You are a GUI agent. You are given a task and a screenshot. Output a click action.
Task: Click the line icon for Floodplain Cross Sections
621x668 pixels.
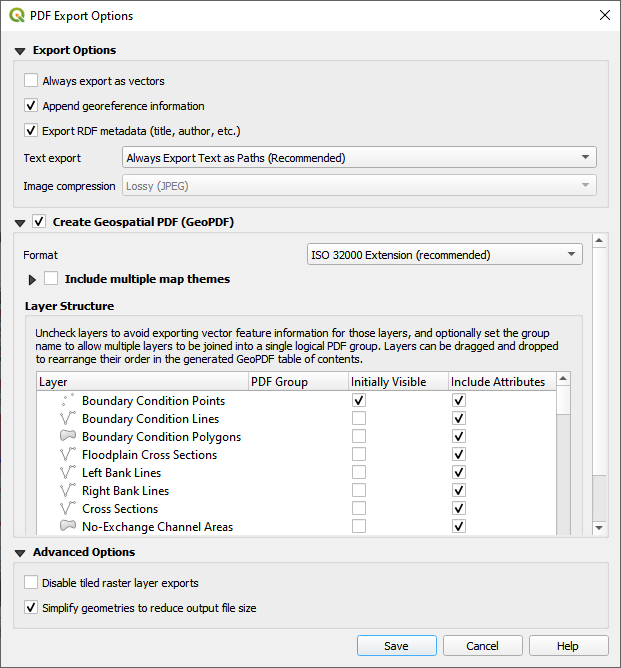pyautogui.click(x=68, y=455)
